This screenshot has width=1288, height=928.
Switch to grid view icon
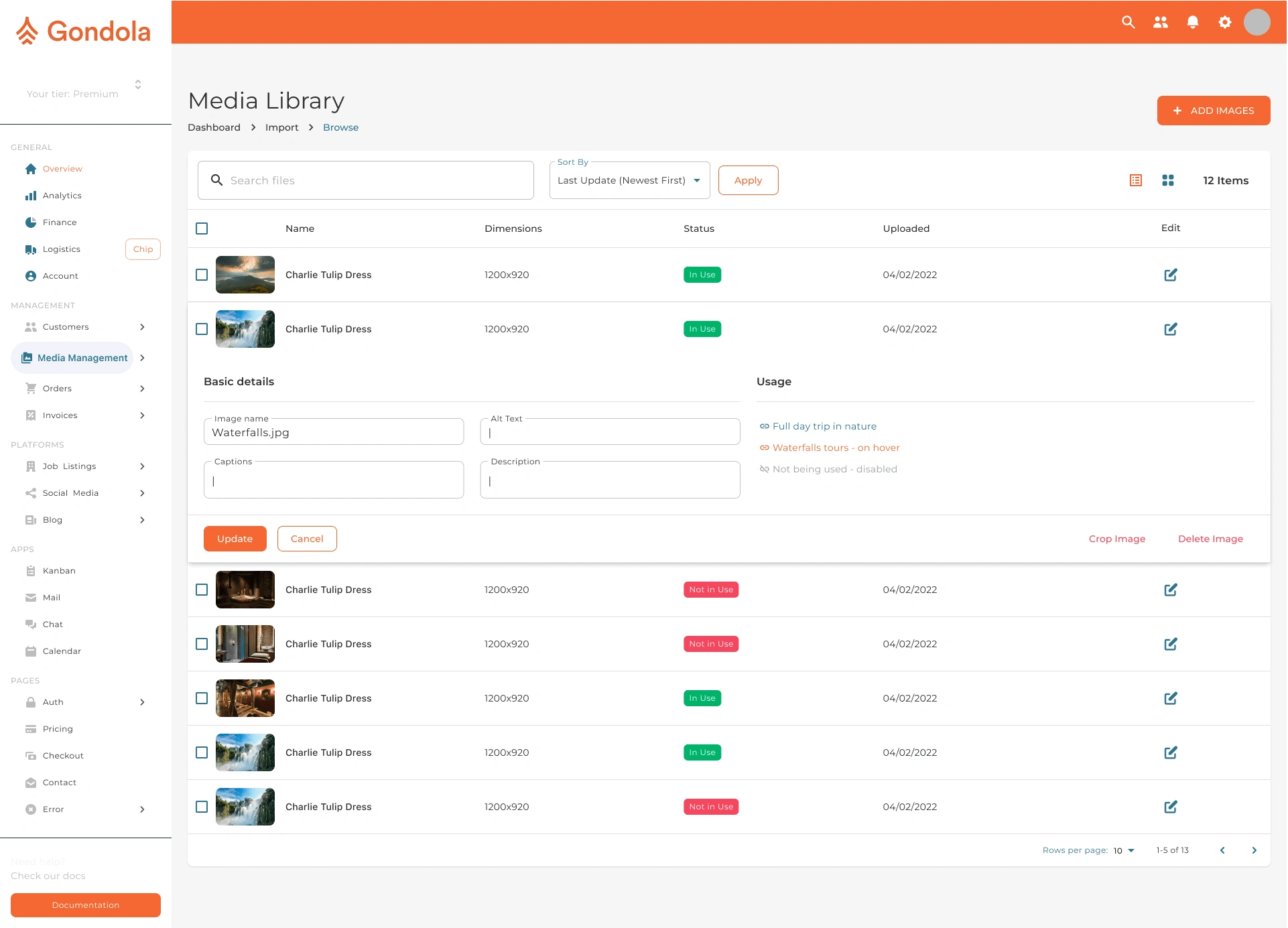coord(1167,180)
